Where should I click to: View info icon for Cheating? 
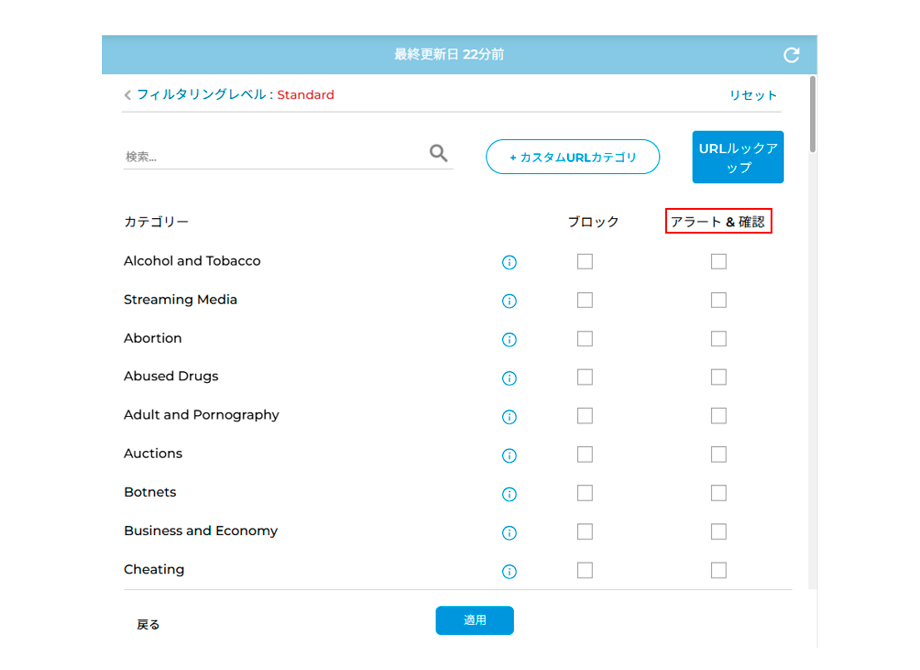tap(509, 571)
